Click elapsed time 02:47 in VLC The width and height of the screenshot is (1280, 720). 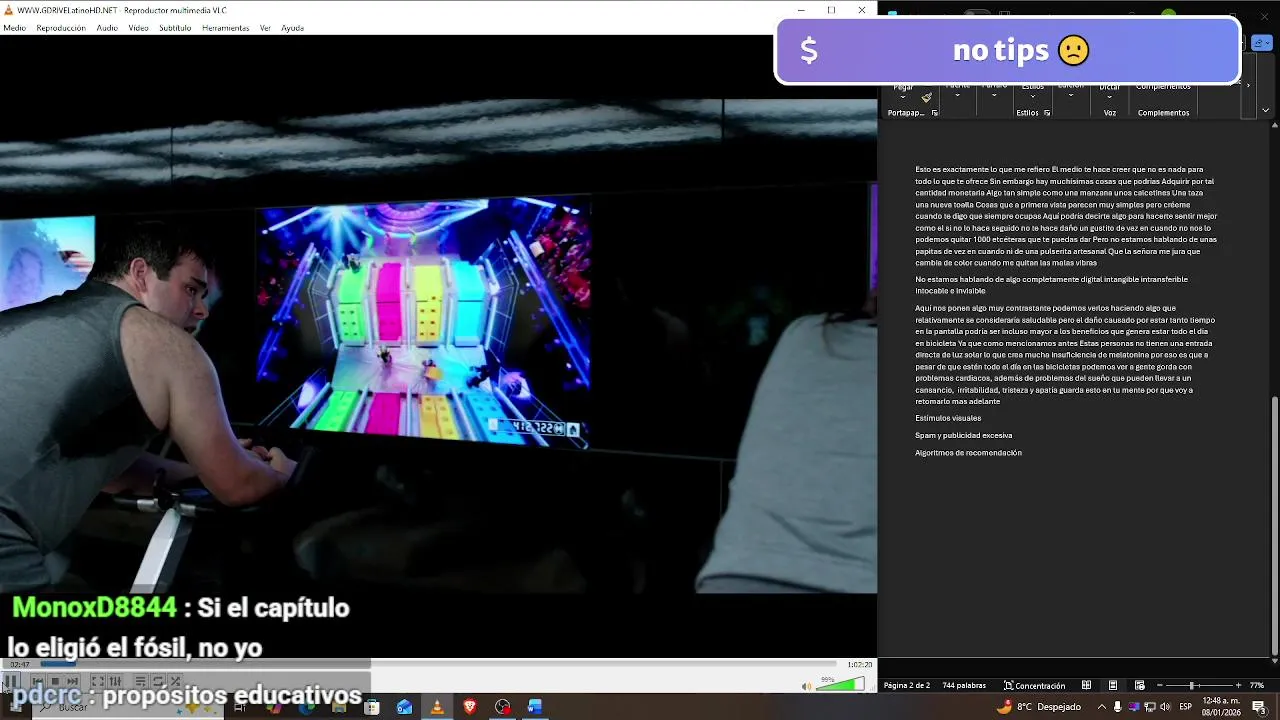(19, 664)
